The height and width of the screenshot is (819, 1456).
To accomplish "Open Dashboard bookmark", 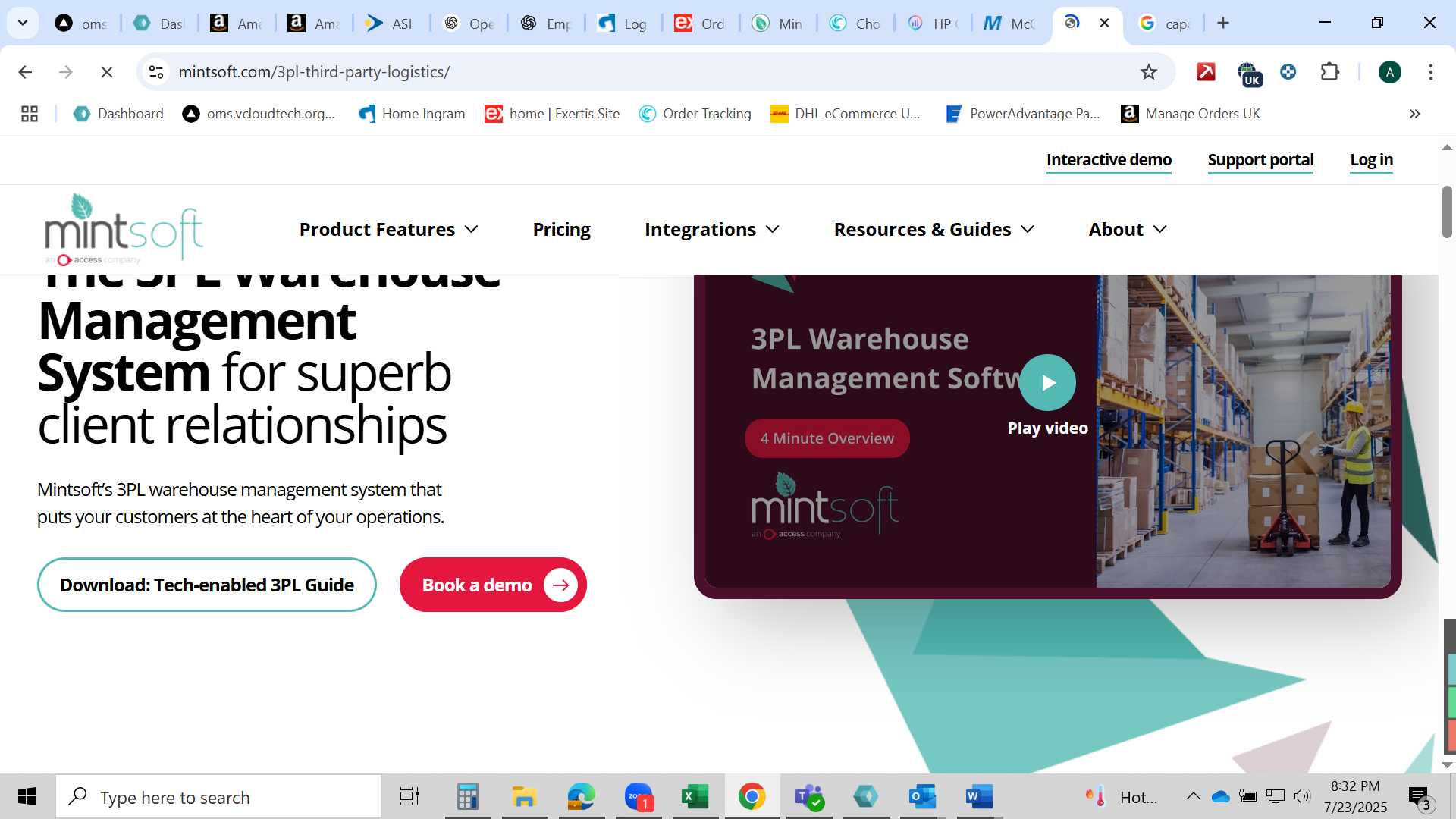I will [118, 114].
